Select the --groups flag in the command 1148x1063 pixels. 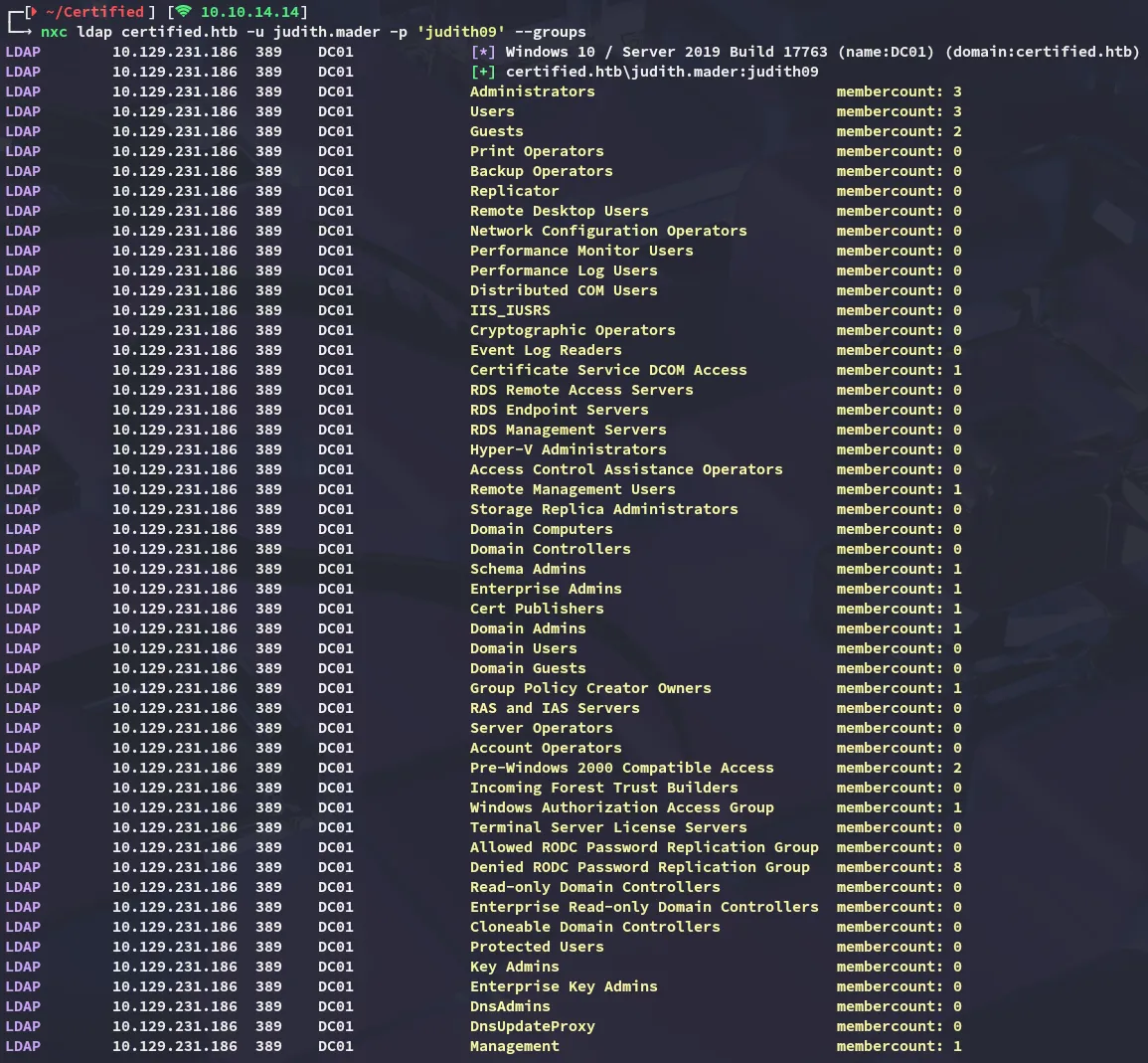coord(550,32)
